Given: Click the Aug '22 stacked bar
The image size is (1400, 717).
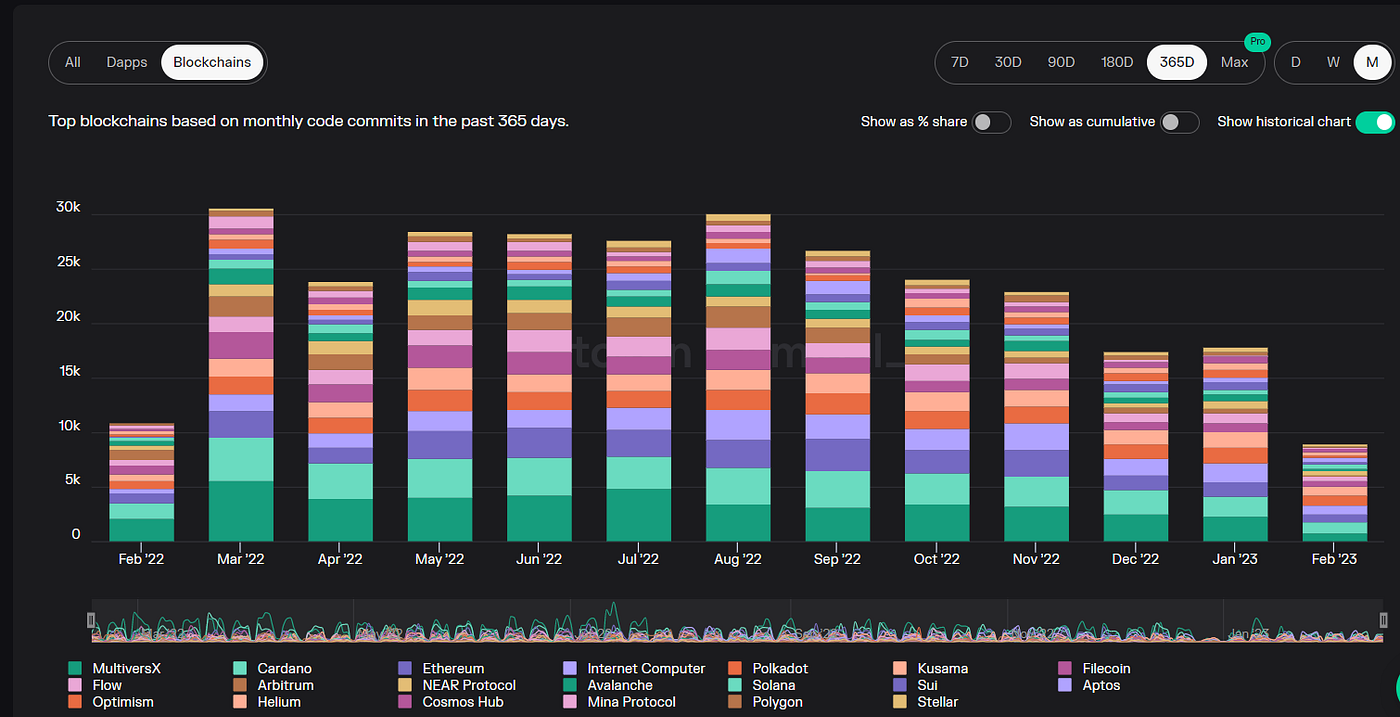Looking at the screenshot, I should [738, 378].
